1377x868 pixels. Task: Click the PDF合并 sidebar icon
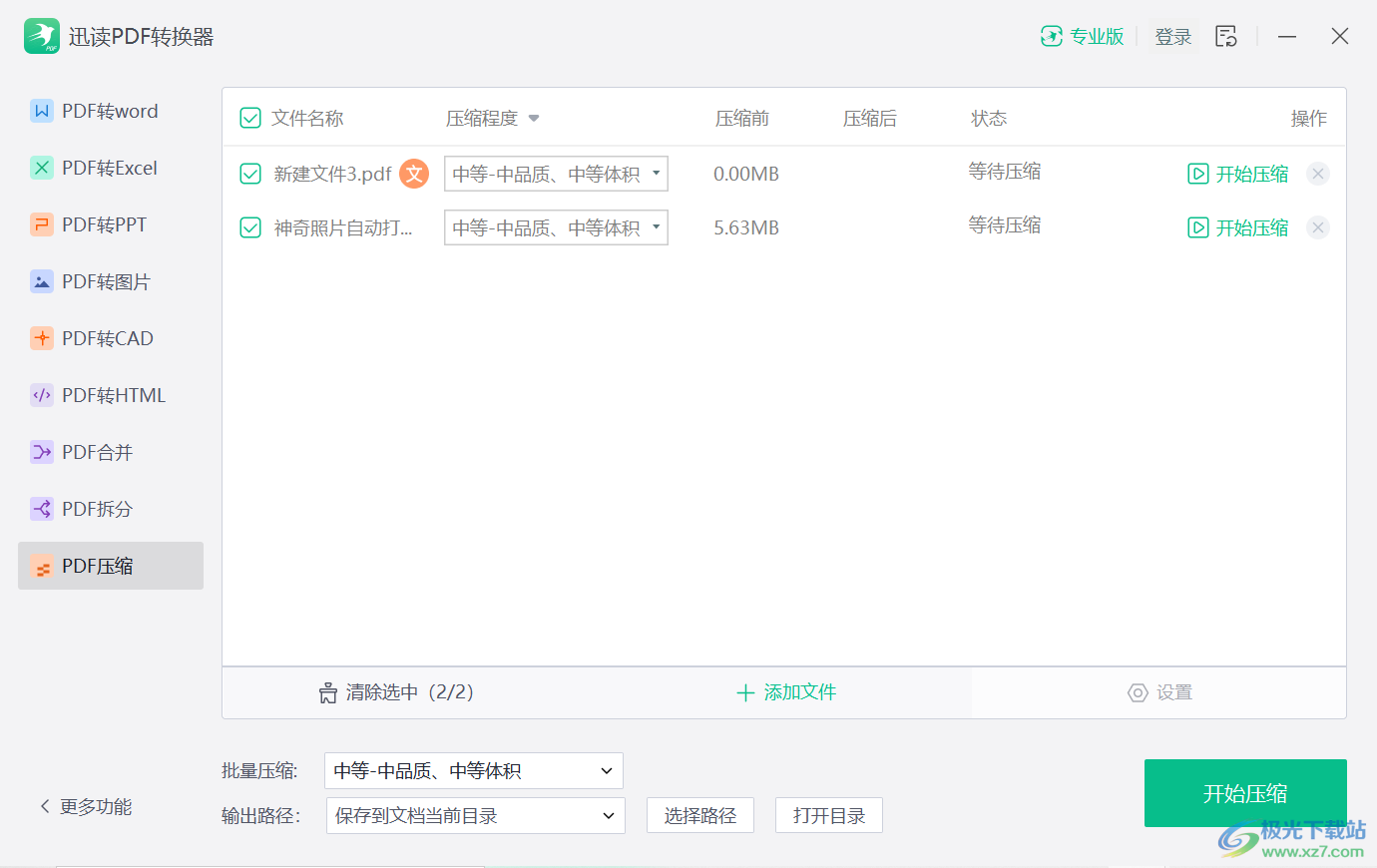[x=42, y=452]
